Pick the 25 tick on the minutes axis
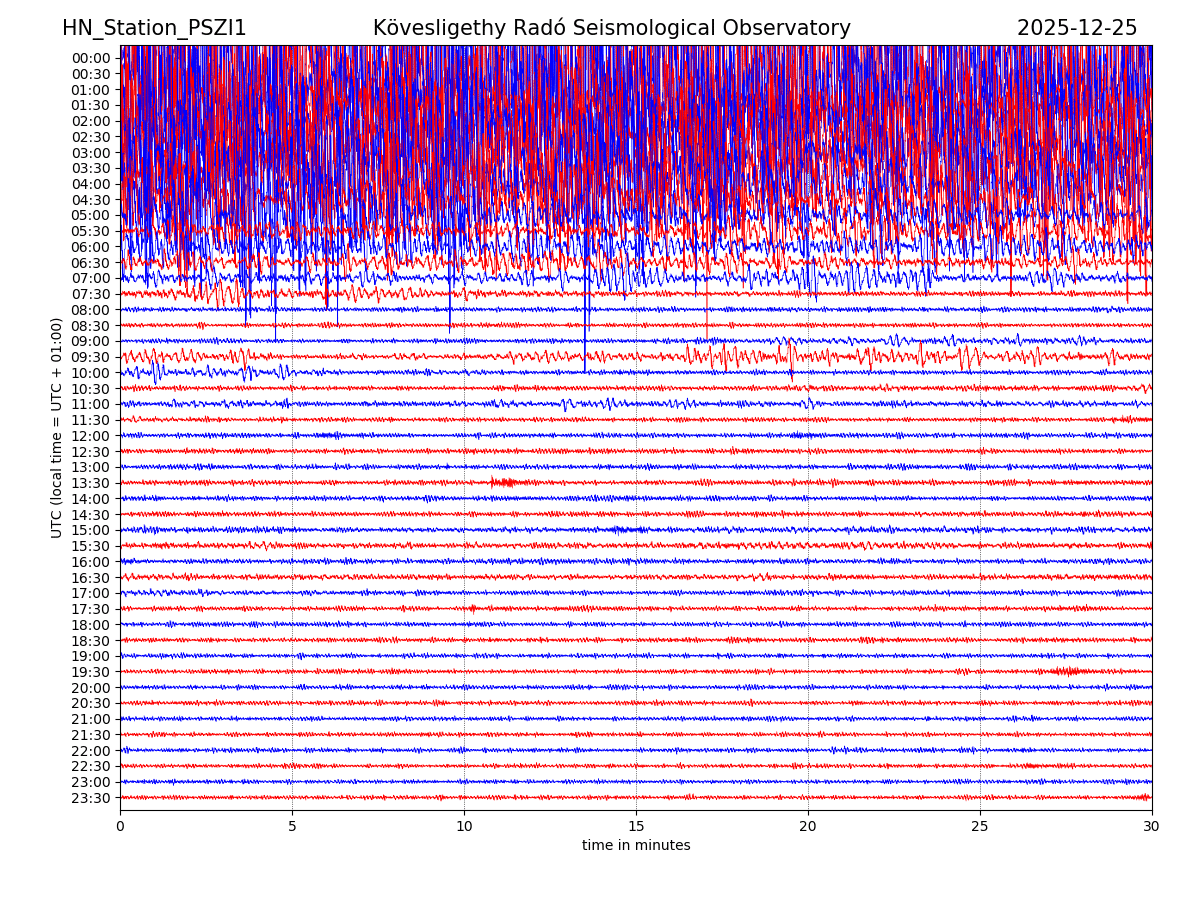Screen dimensions: 1200x900 (980, 827)
